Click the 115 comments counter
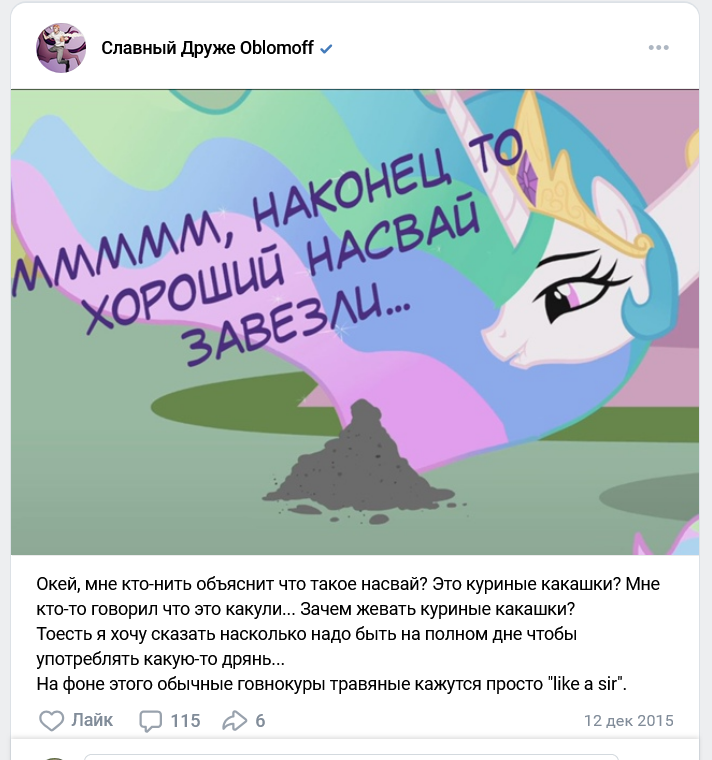Image resolution: width=712 pixels, height=760 pixels. click(x=185, y=721)
